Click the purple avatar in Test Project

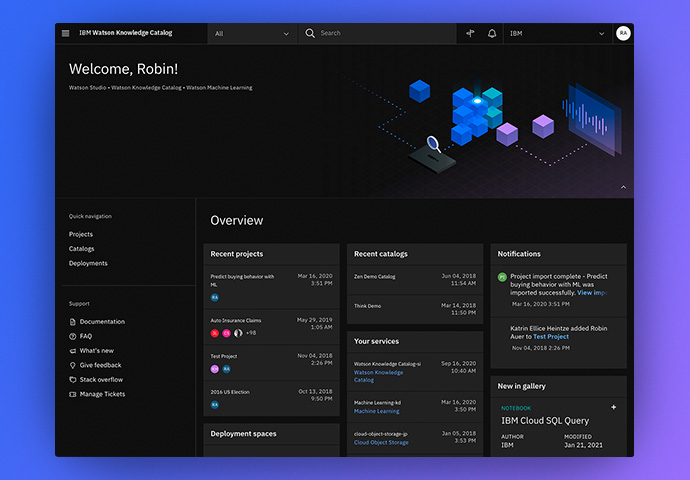215,369
